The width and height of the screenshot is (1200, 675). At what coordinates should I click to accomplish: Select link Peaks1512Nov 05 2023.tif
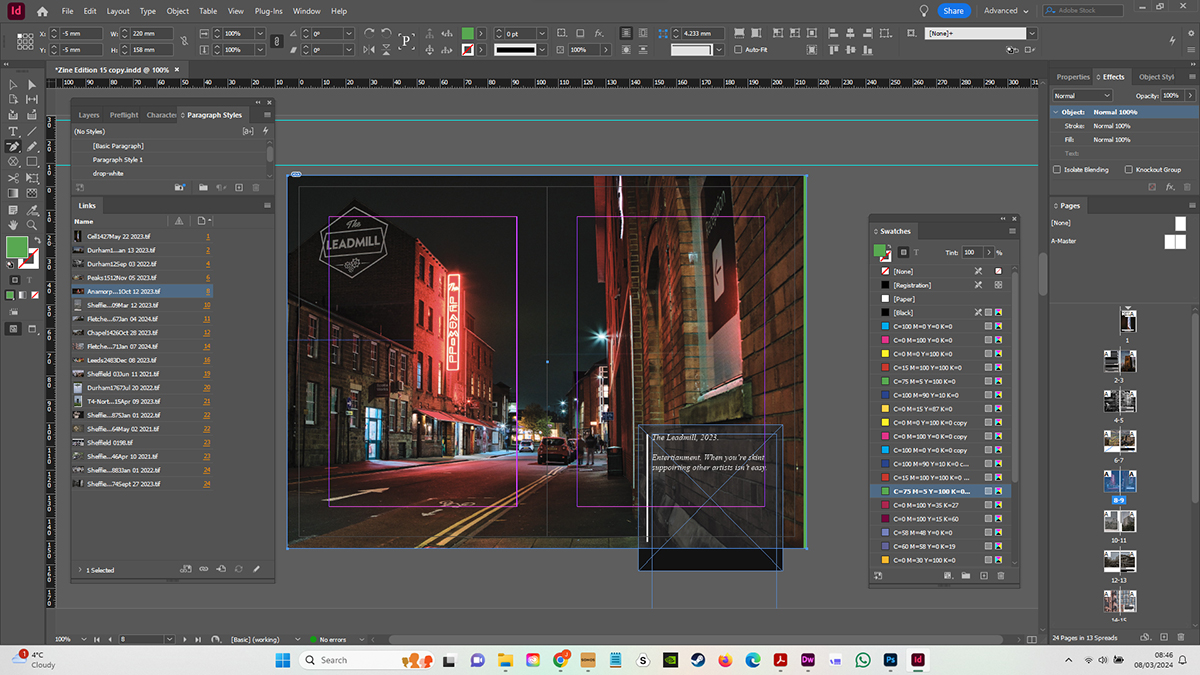click(121, 277)
